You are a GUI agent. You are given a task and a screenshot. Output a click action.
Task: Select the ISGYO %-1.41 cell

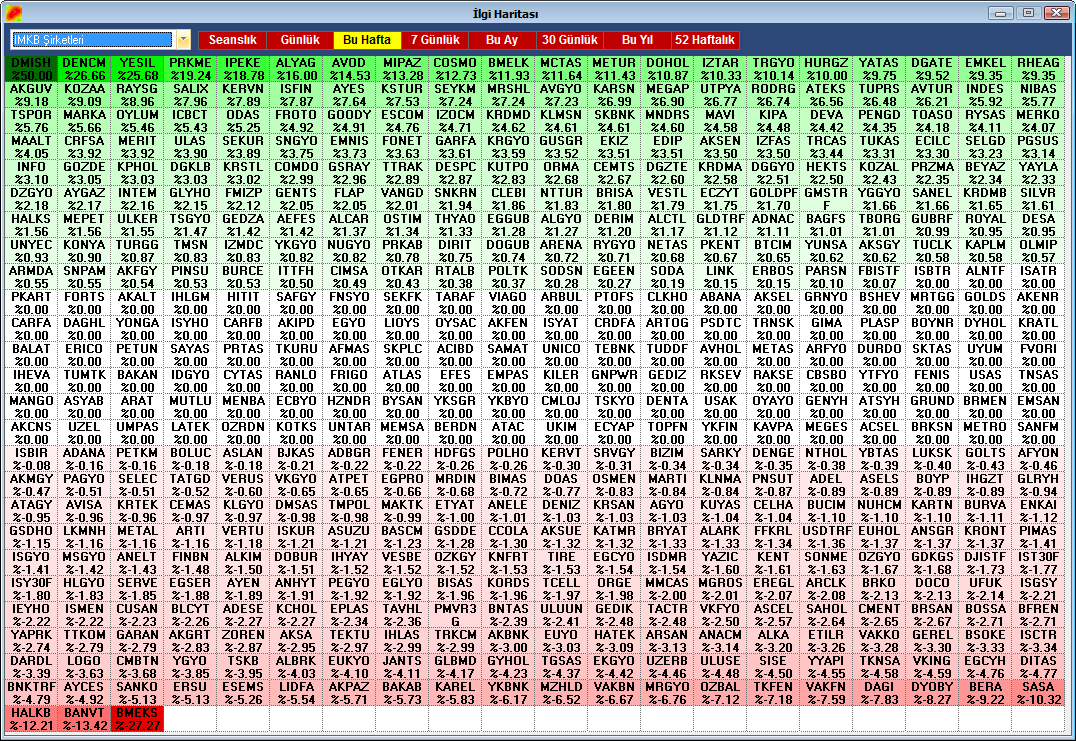pos(32,563)
